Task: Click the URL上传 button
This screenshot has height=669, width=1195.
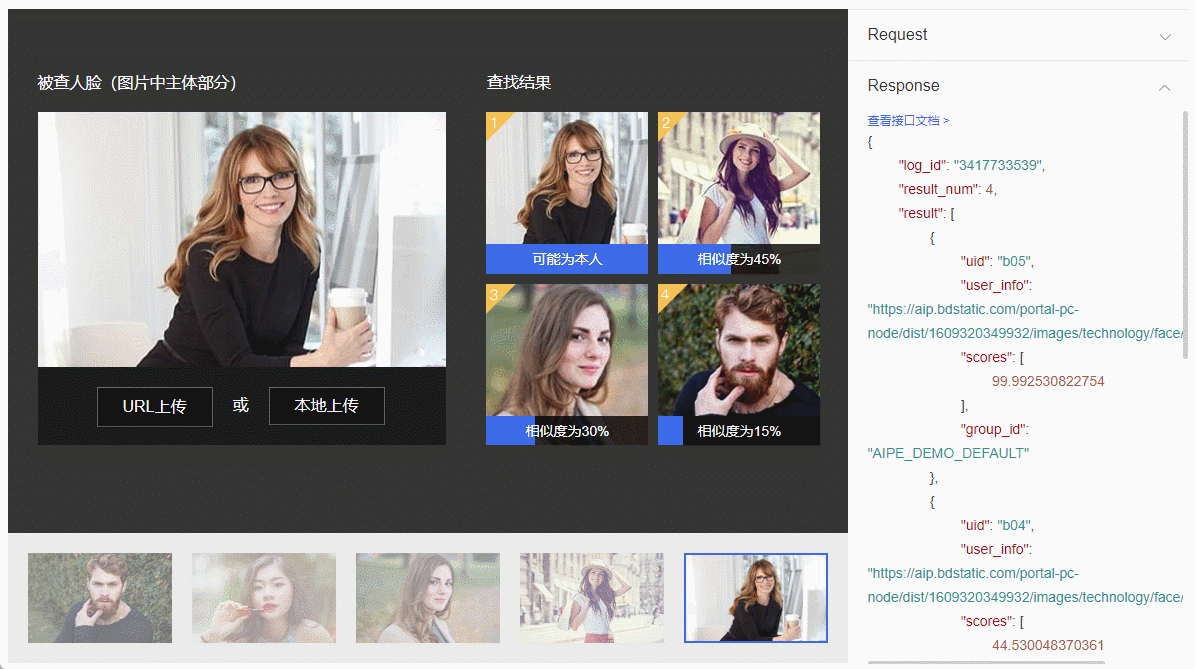Action: click(155, 406)
